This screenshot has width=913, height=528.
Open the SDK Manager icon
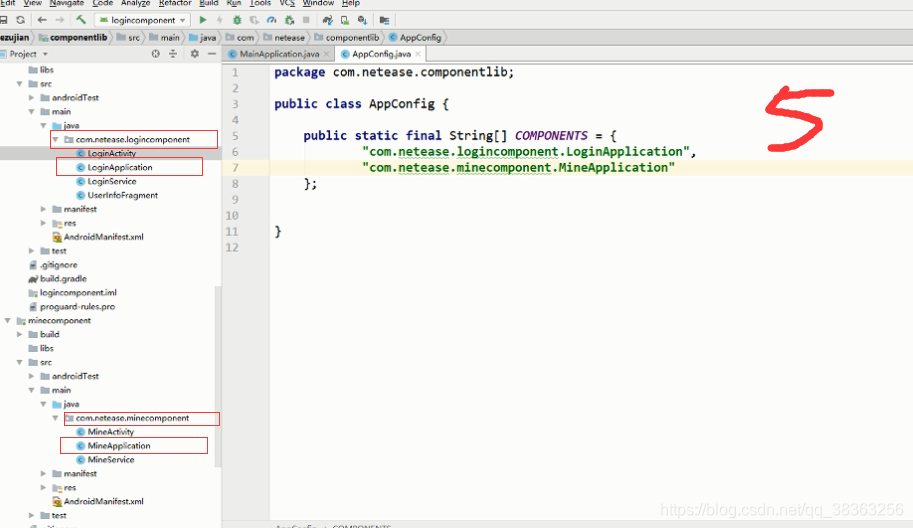pyautogui.click(x=362, y=20)
